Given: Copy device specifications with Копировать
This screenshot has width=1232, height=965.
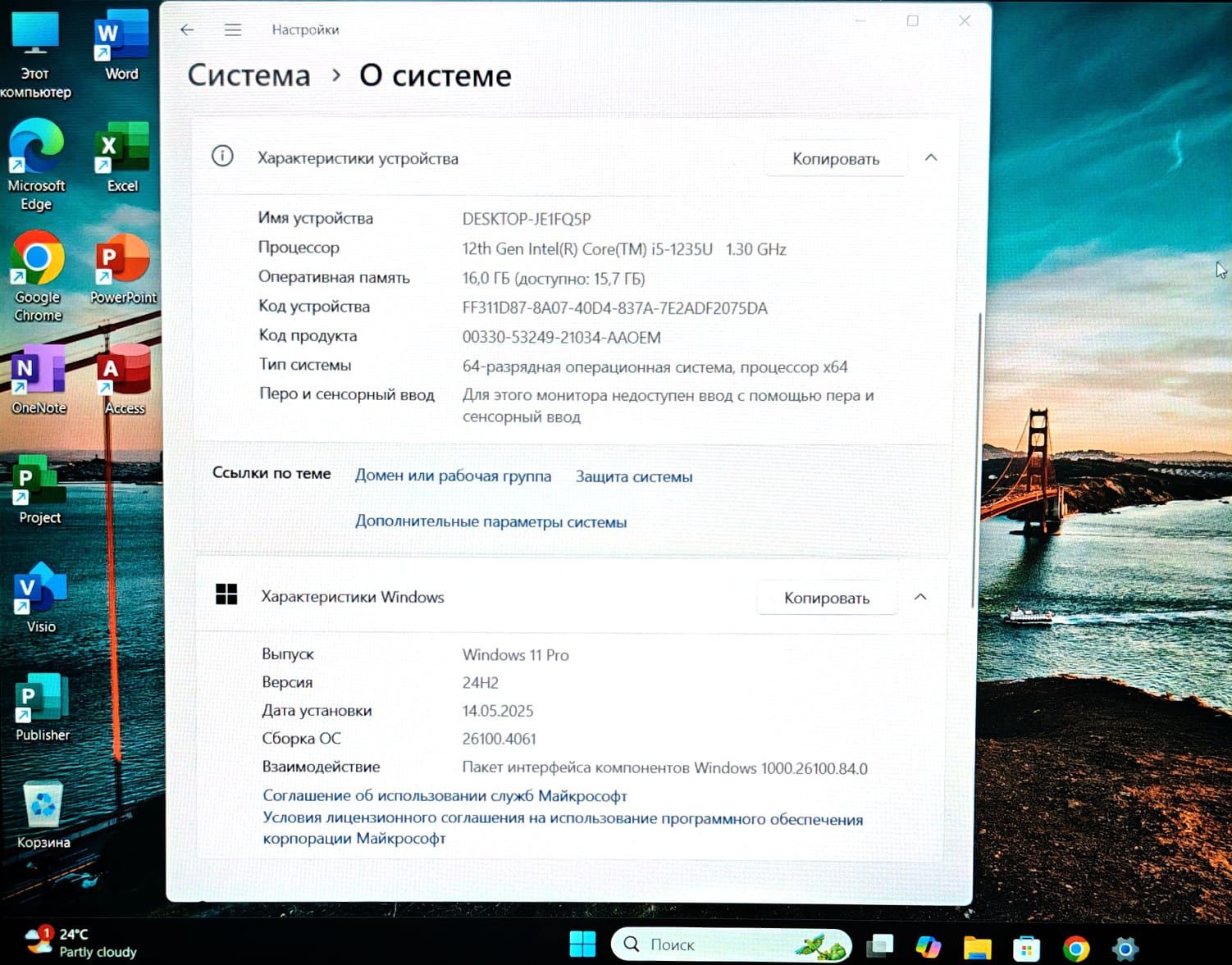Looking at the screenshot, I should coord(836,158).
